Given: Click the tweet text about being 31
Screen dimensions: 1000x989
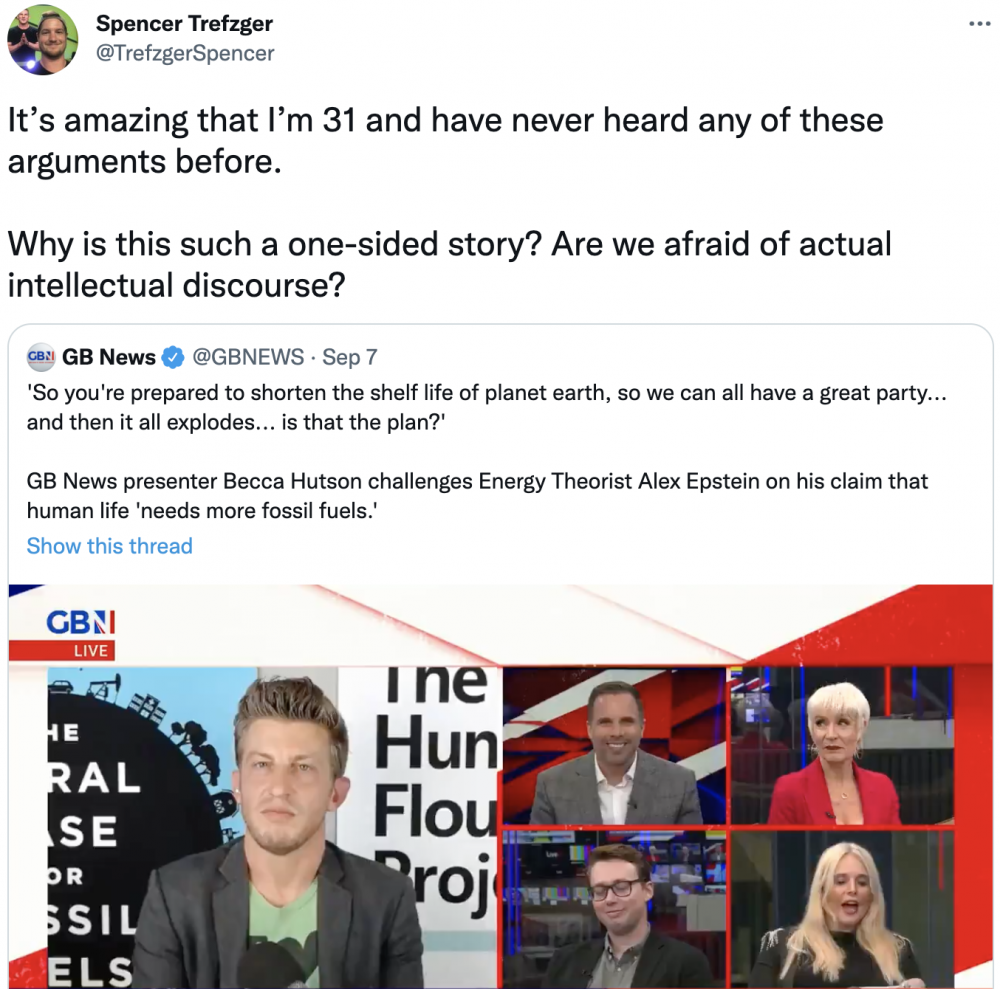Looking at the screenshot, I should point(445,140).
